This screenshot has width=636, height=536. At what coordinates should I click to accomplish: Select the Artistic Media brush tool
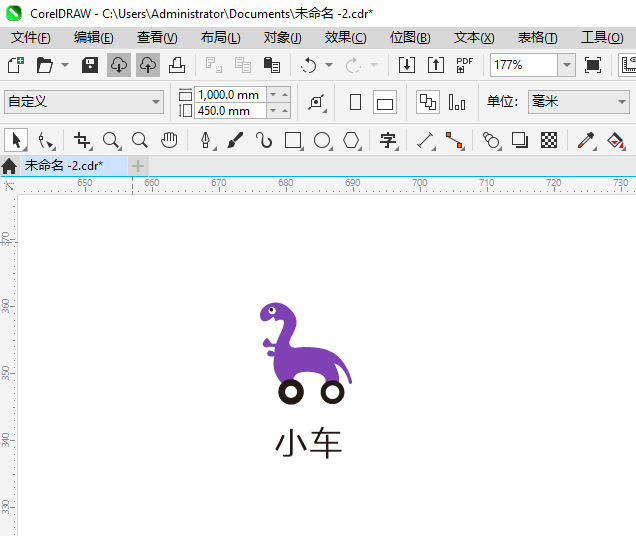235,140
